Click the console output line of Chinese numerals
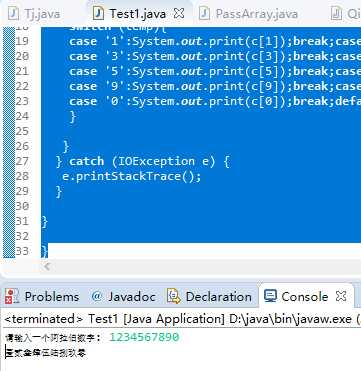Viewport: 361px width, 371px height. click(x=46, y=353)
